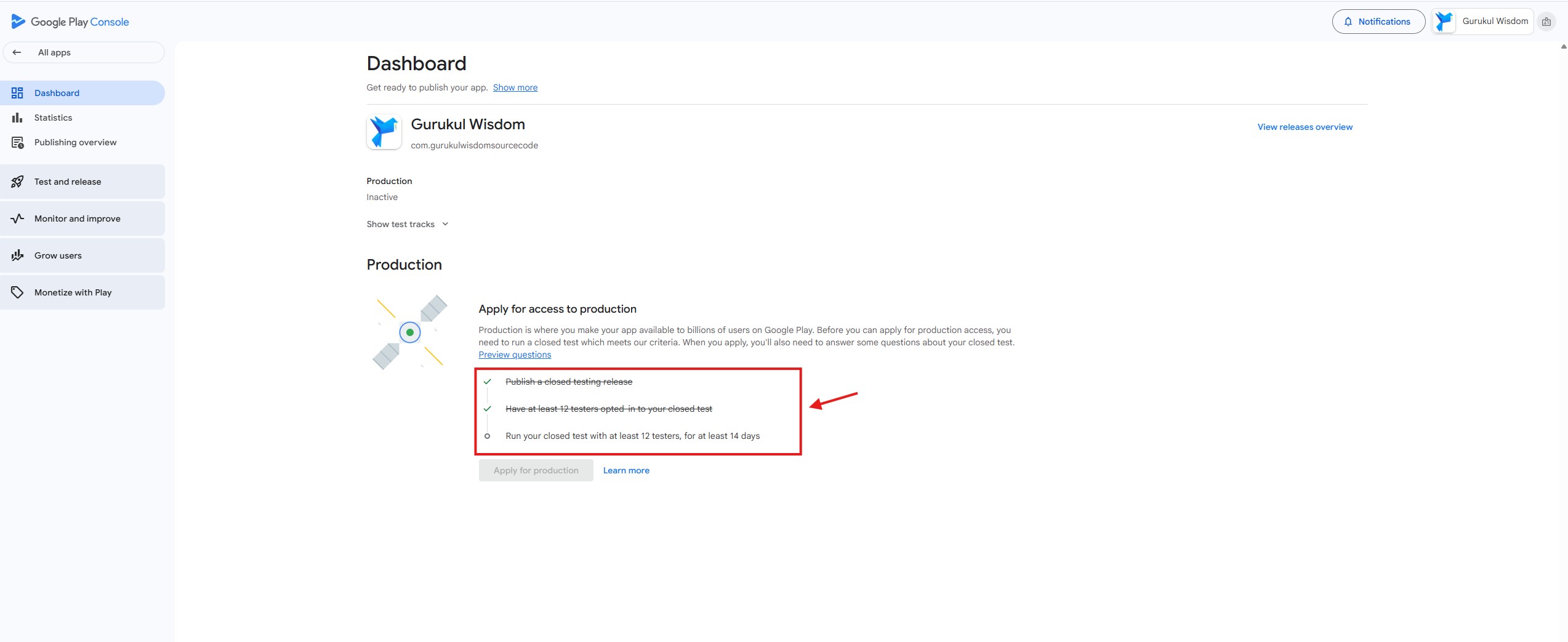Click the Gurukul Wisdom app icon thumbnail
The height and width of the screenshot is (642, 1568).
384,132
